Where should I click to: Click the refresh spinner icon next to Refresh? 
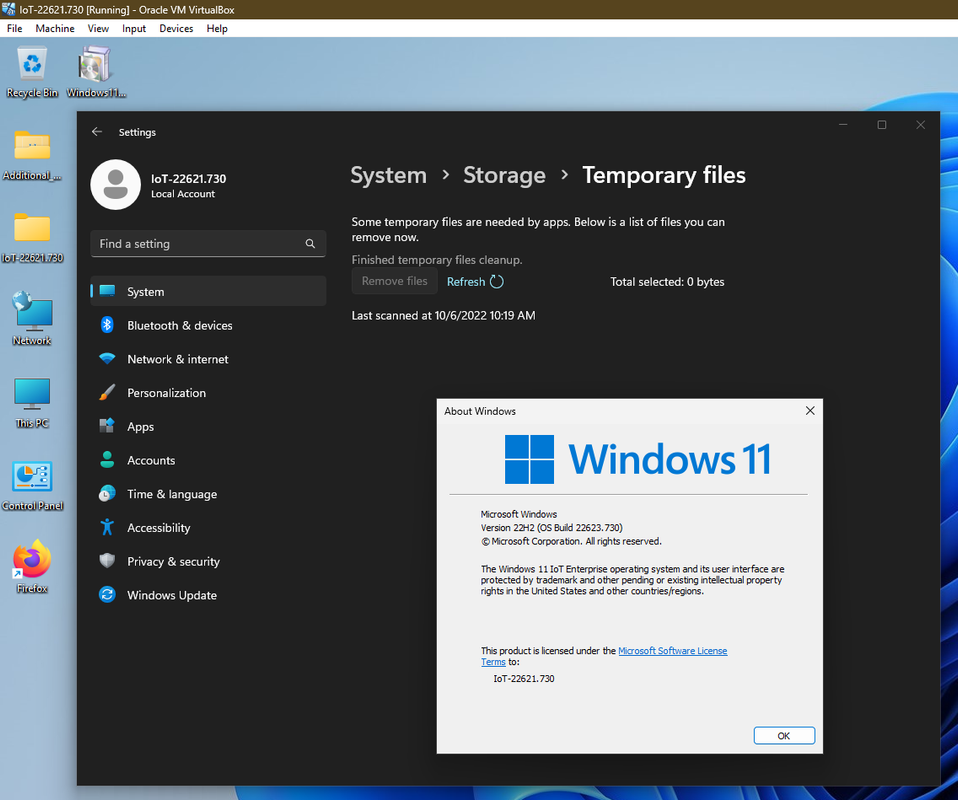[x=497, y=282]
